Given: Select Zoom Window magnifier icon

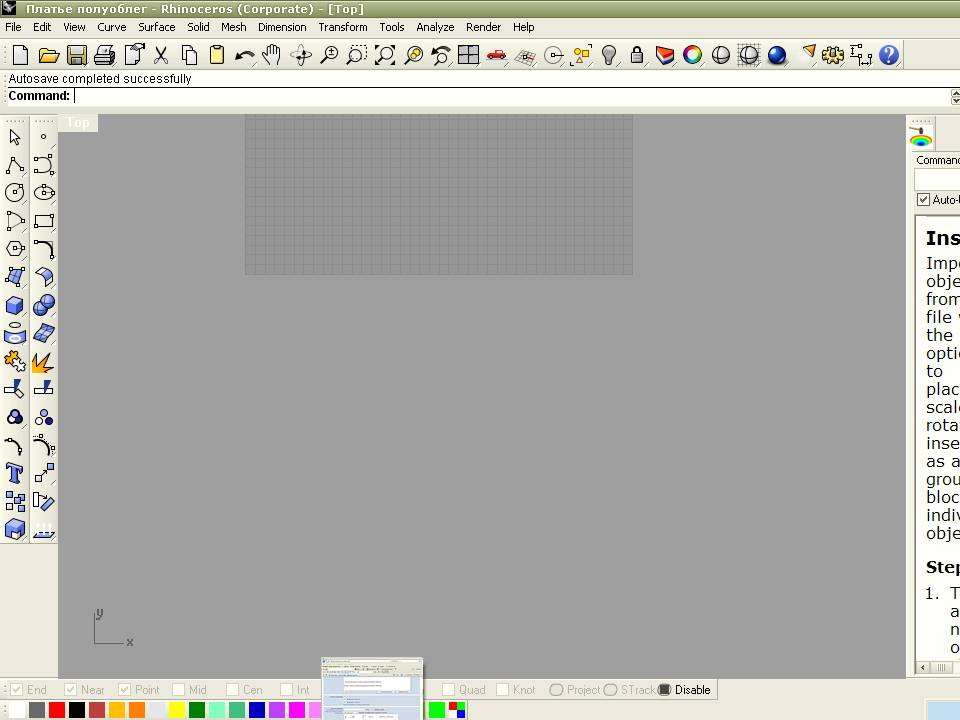Looking at the screenshot, I should 356,55.
